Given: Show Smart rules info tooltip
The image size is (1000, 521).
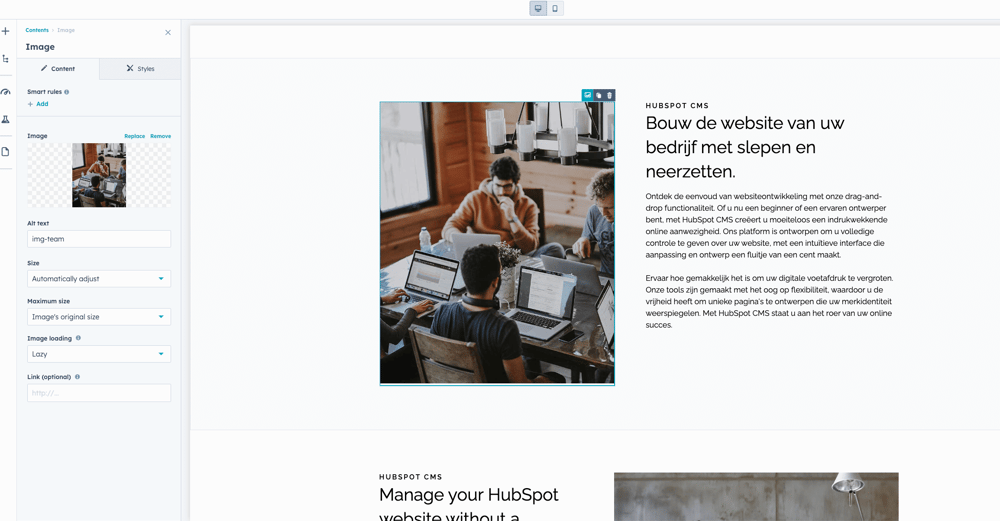Looking at the screenshot, I should [67, 92].
